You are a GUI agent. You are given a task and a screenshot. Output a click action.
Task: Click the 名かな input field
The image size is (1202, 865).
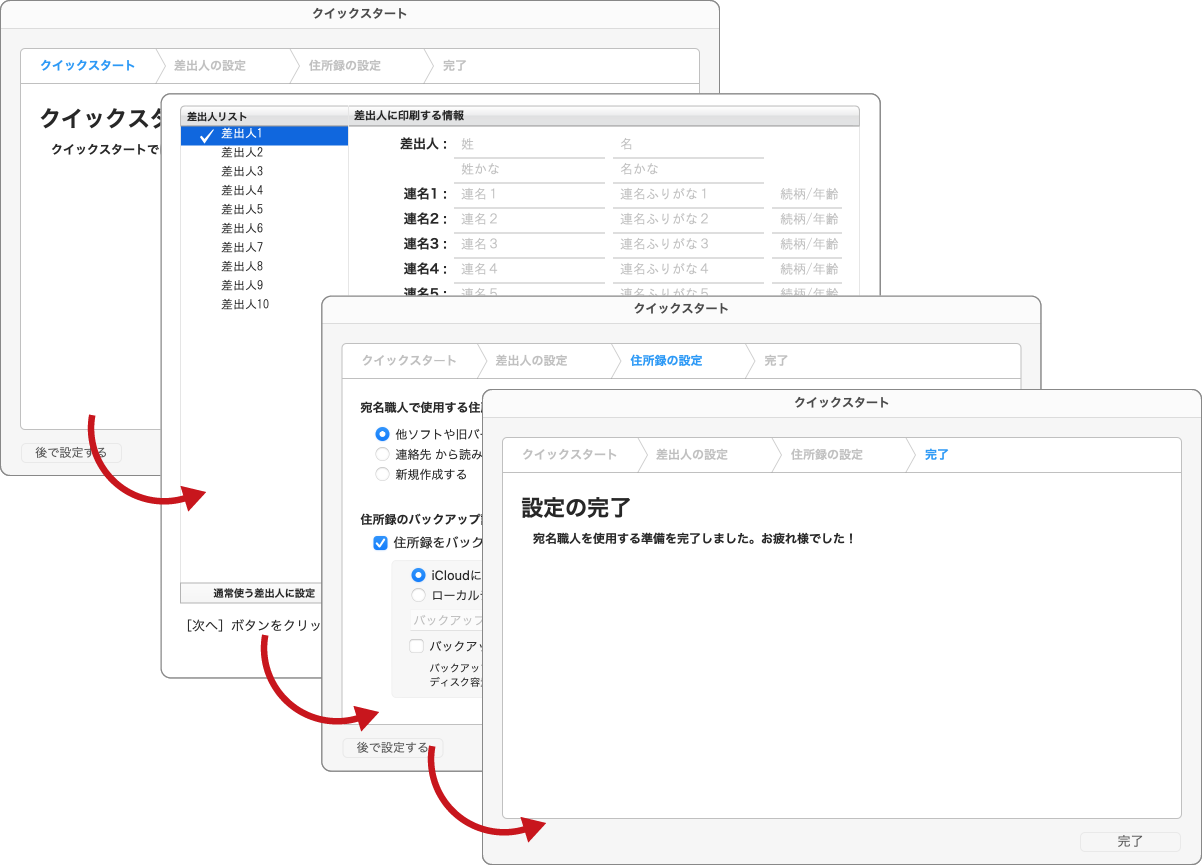point(688,170)
